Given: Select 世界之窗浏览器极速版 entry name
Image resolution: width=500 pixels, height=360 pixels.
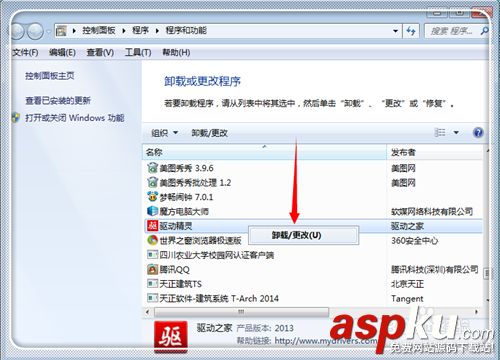Looking at the screenshot, I should pos(200,240).
